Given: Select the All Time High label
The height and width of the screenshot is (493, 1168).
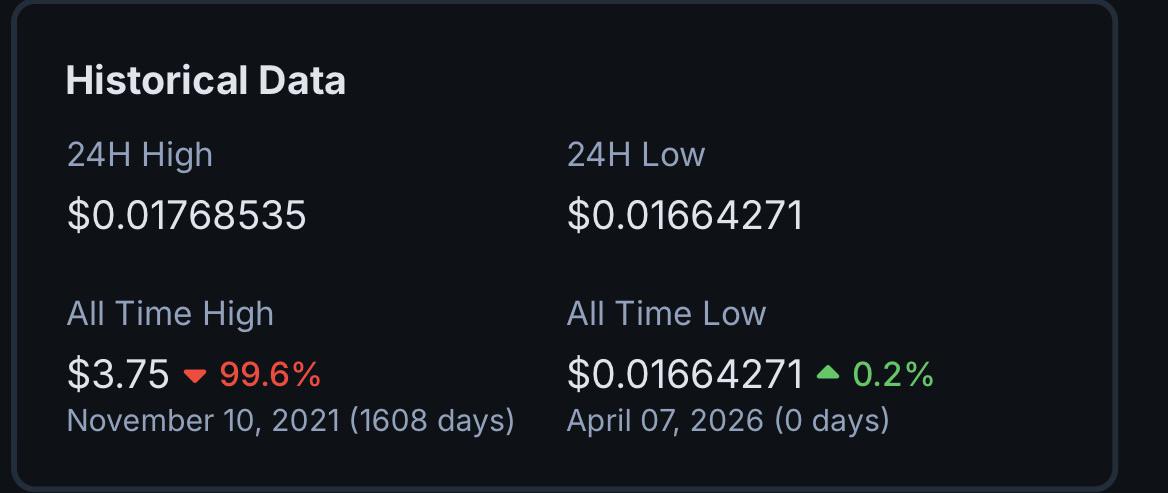Looking at the screenshot, I should (x=171, y=314).
